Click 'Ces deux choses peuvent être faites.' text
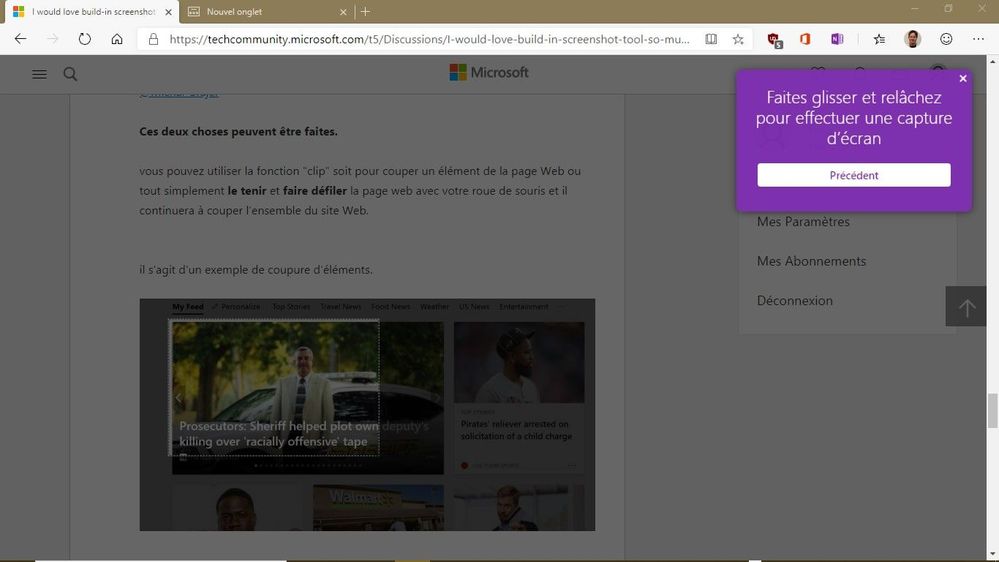The image size is (999, 562). (238, 131)
